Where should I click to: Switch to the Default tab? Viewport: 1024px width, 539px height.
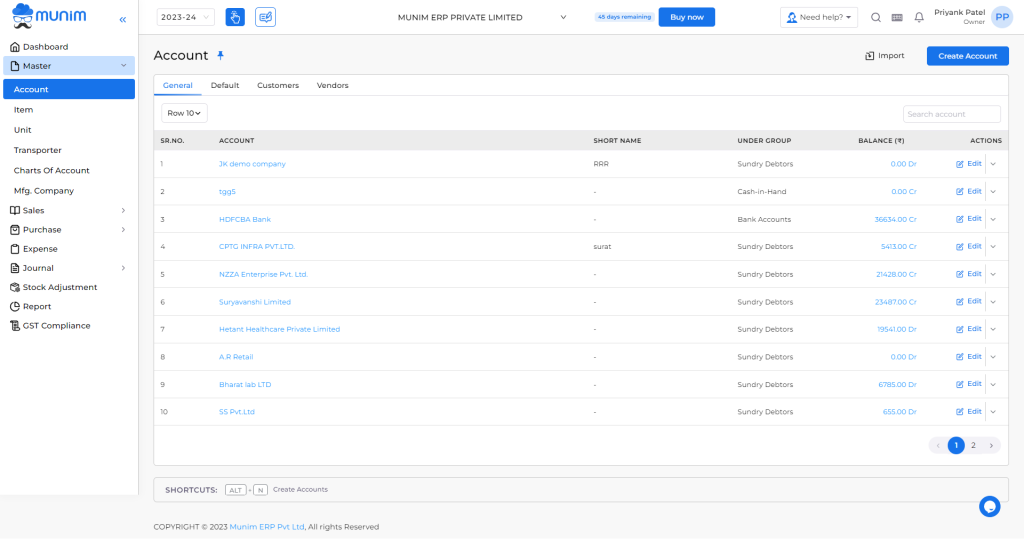tap(225, 86)
